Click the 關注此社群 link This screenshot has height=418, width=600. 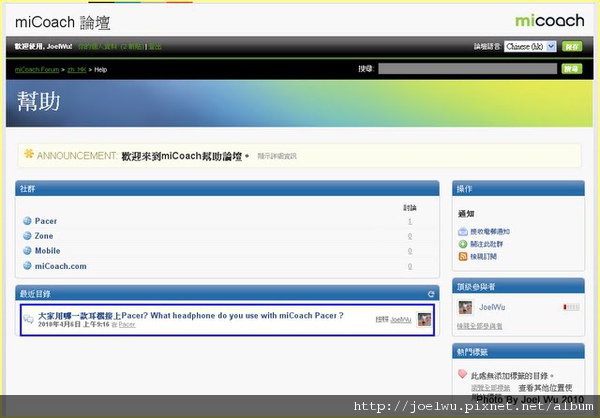pos(486,244)
